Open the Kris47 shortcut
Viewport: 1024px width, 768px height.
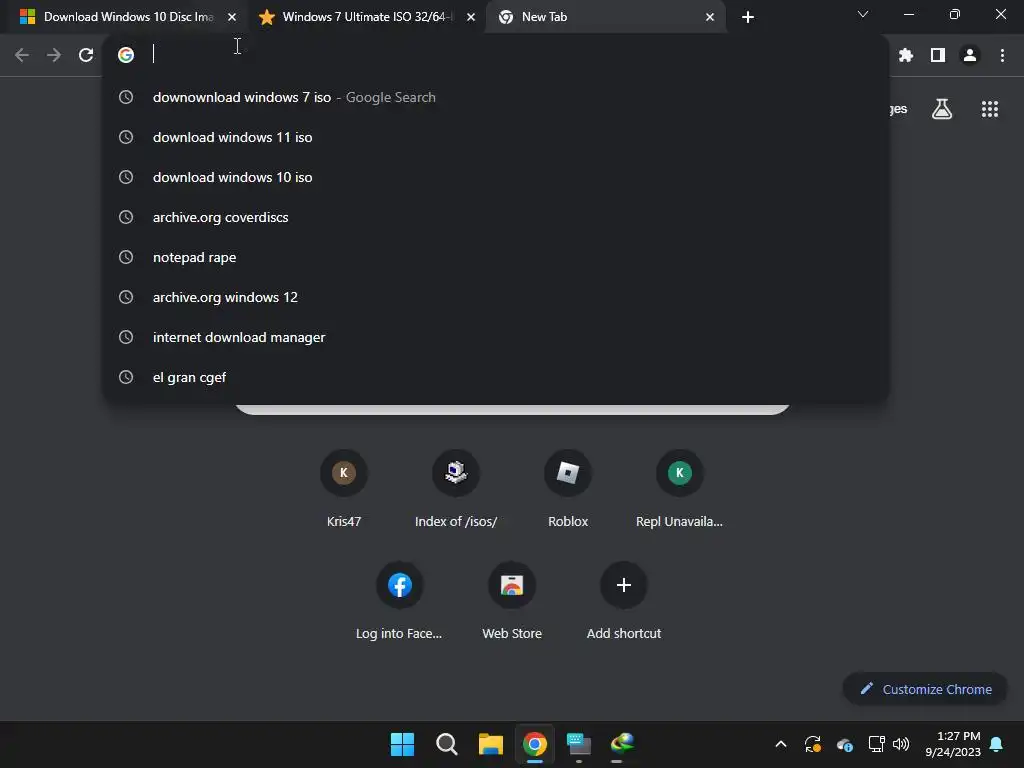point(344,488)
